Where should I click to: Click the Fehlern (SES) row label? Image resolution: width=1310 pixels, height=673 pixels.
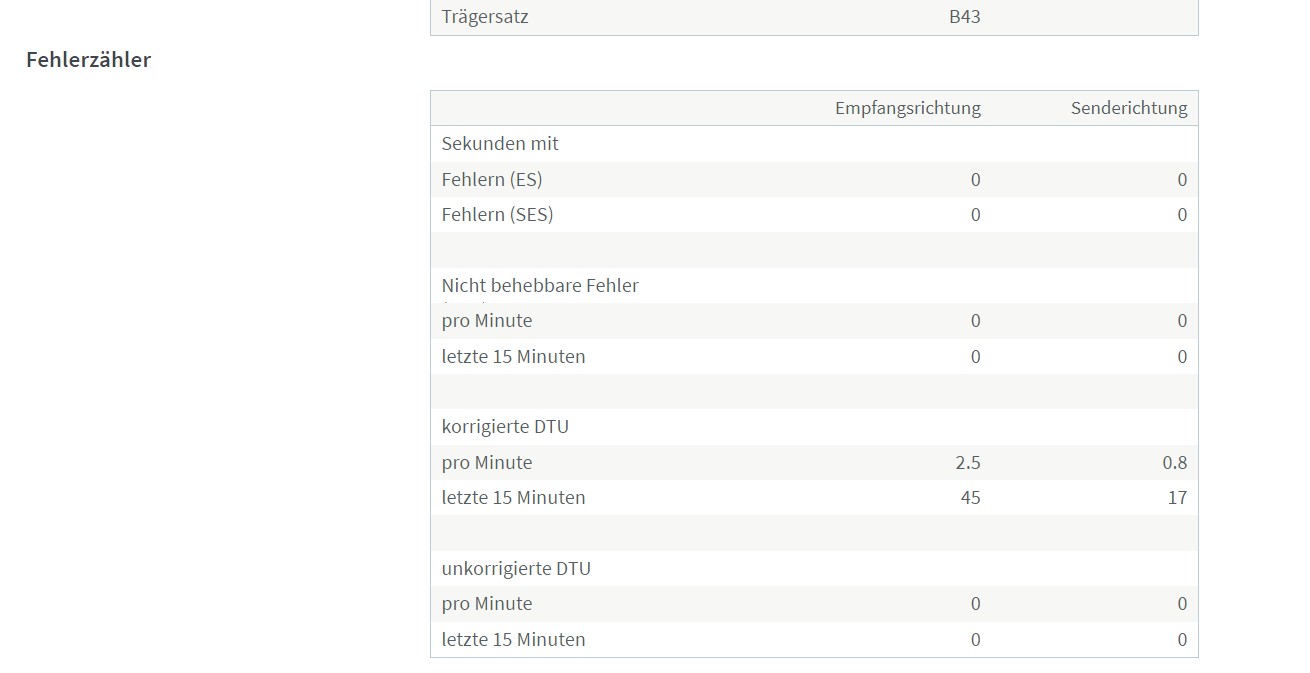point(497,215)
